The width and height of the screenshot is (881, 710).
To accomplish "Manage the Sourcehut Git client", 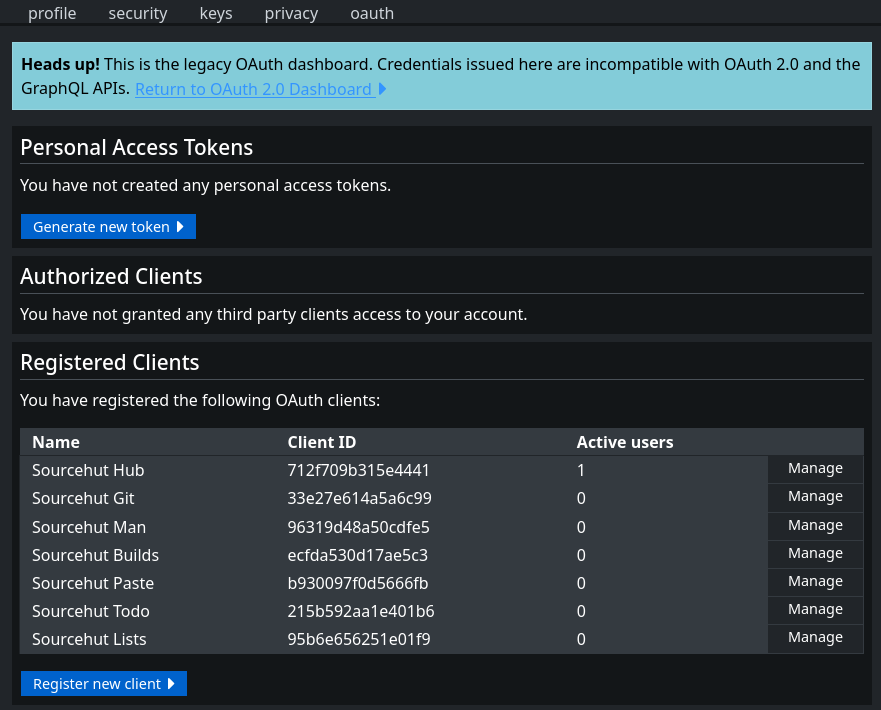I will click(815, 497).
